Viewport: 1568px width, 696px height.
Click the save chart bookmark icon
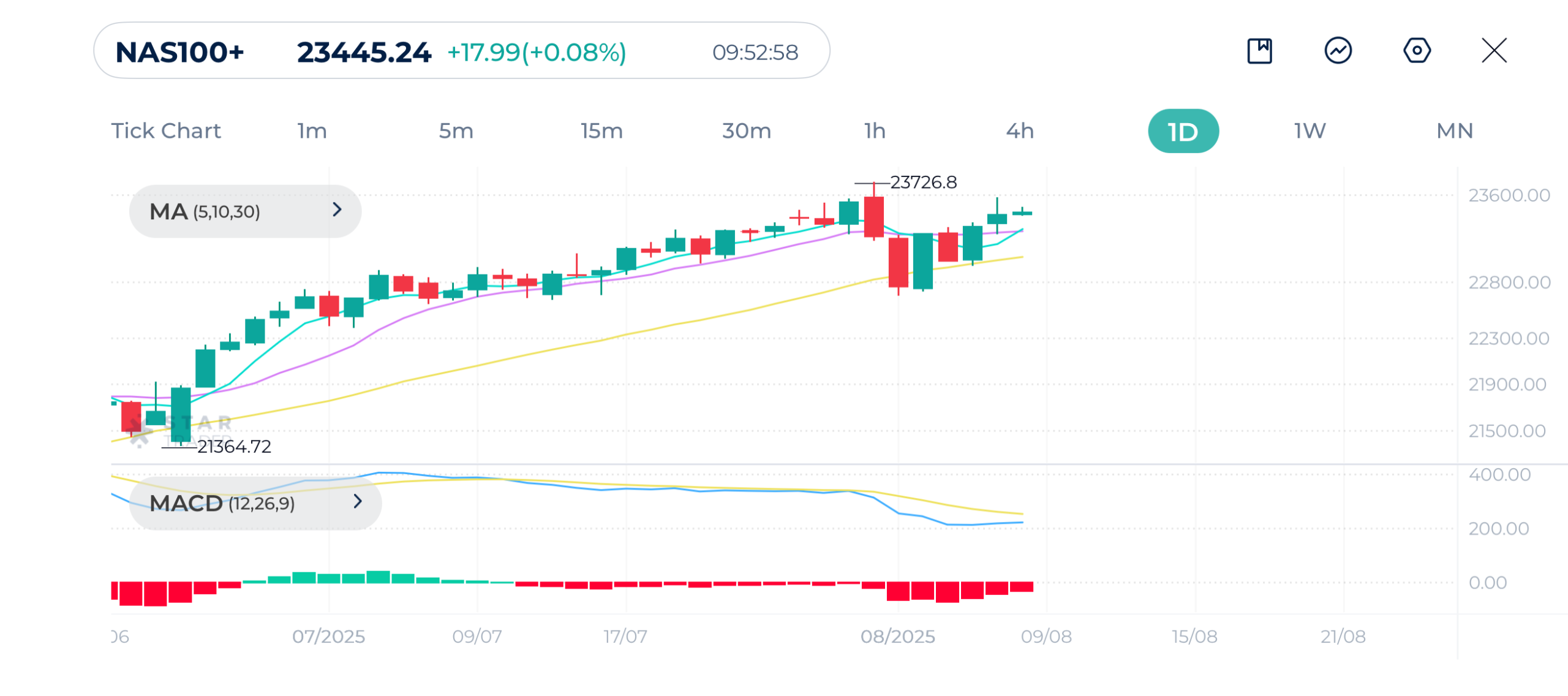pos(1259,51)
